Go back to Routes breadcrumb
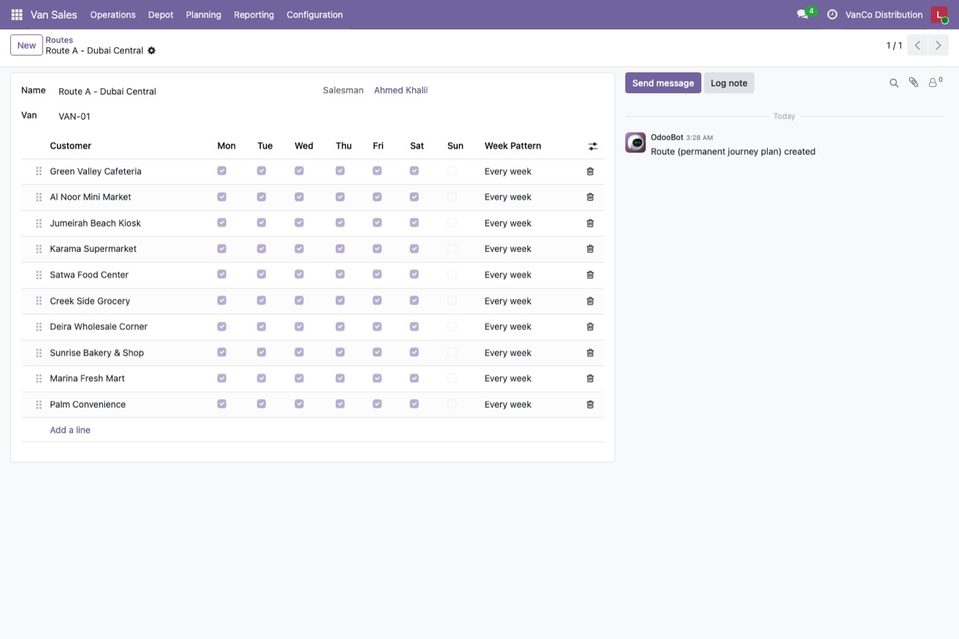 point(59,40)
